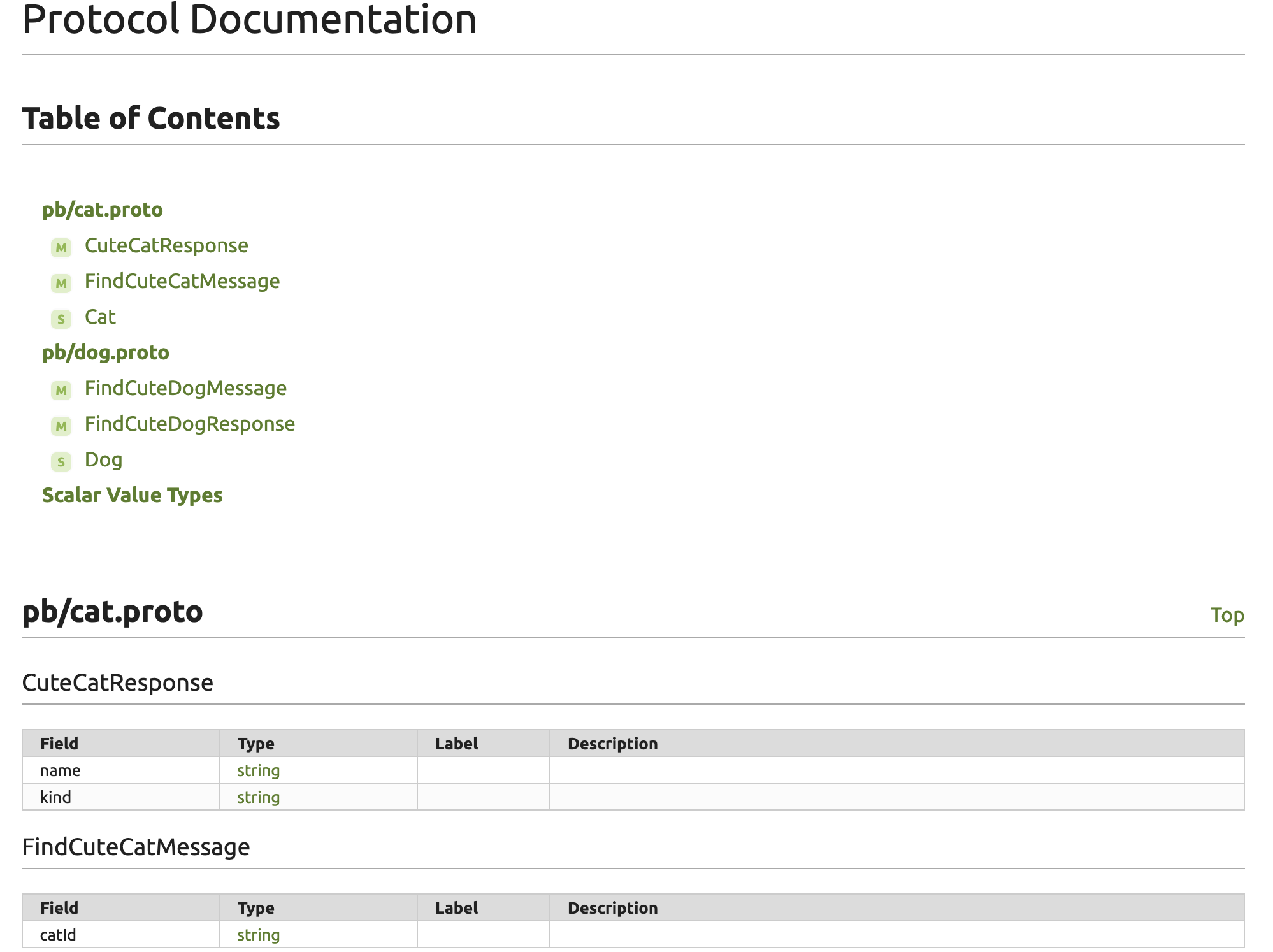Click the S badge beside Dog

[x=61, y=461]
